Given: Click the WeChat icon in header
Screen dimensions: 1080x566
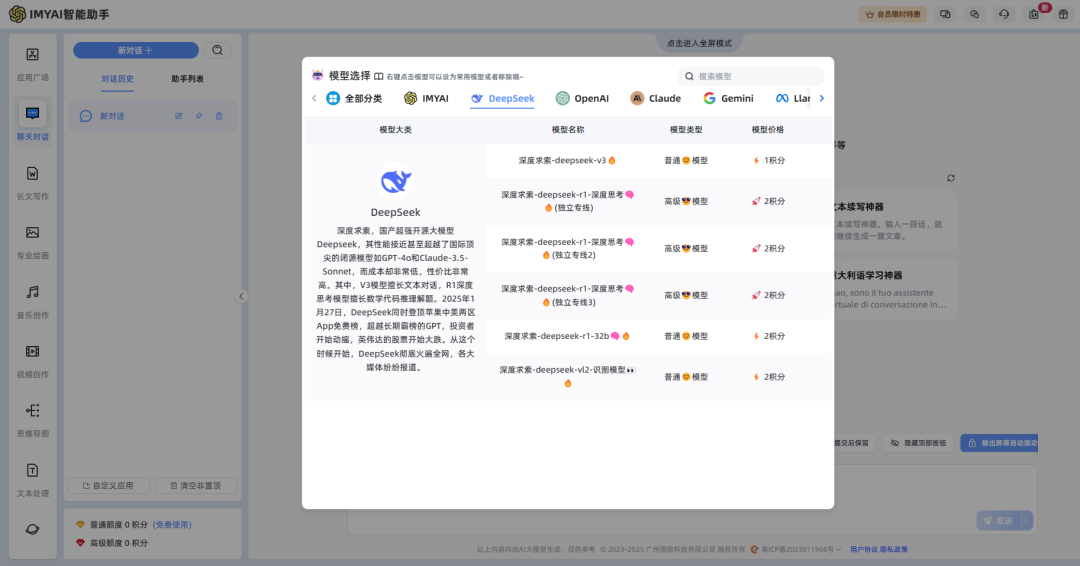Looking at the screenshot, I should tap(975, 14).
